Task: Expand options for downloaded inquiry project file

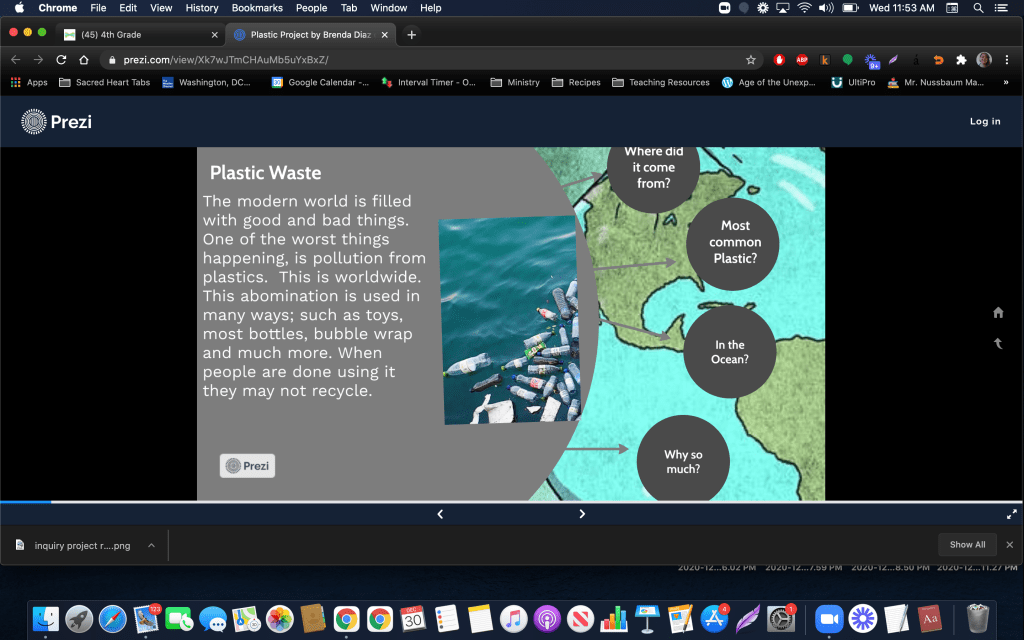Action: 151,545
